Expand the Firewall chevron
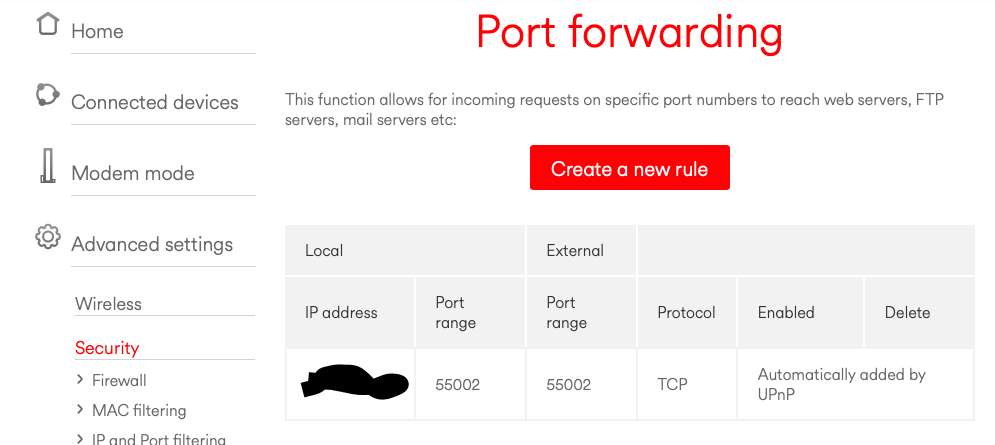This screenshot has width=995, height=445. click(80, 380)
